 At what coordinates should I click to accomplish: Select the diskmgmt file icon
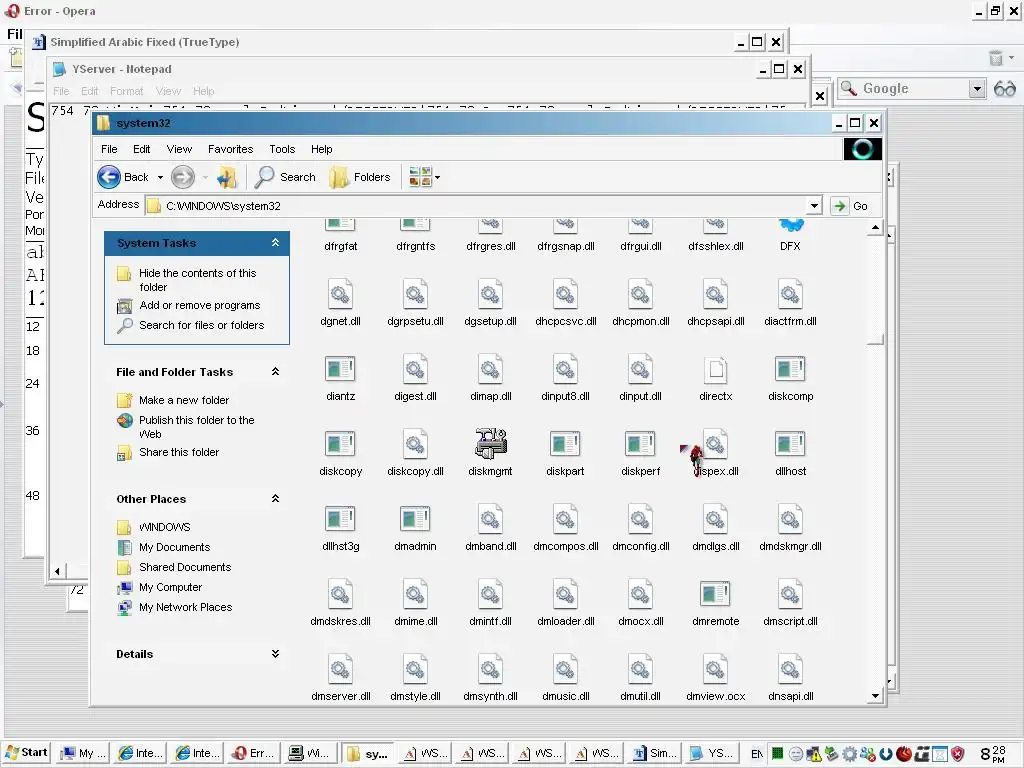click(490, 443)
